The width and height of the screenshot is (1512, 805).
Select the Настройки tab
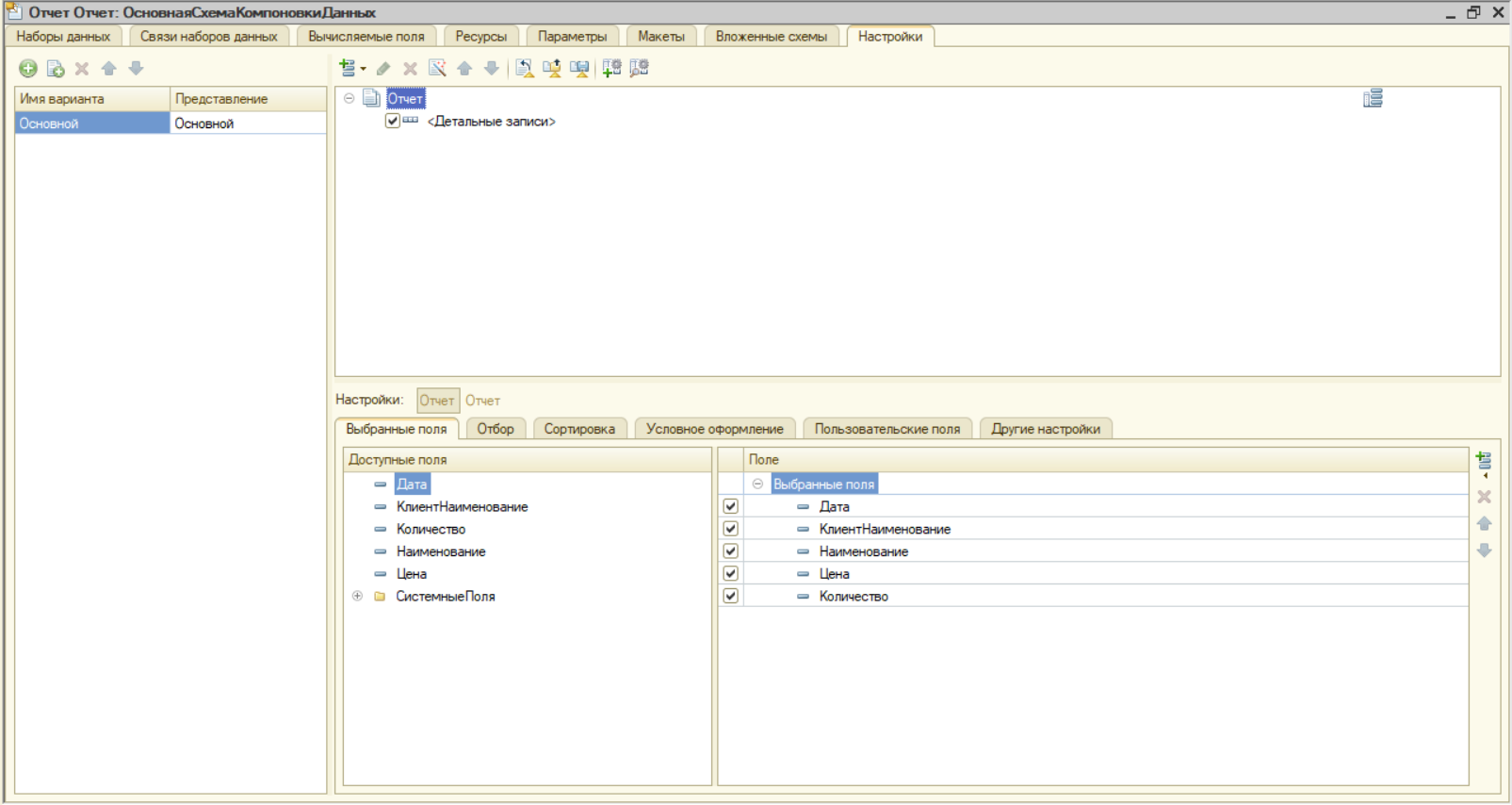[x=890, y=36]
